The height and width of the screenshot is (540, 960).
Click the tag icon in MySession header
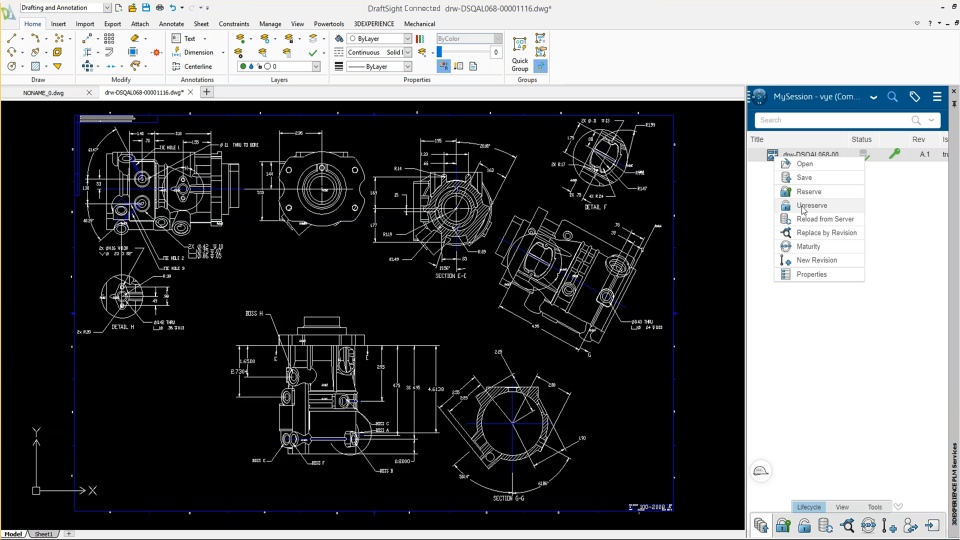pyautogui.click(x=915, y=97)
